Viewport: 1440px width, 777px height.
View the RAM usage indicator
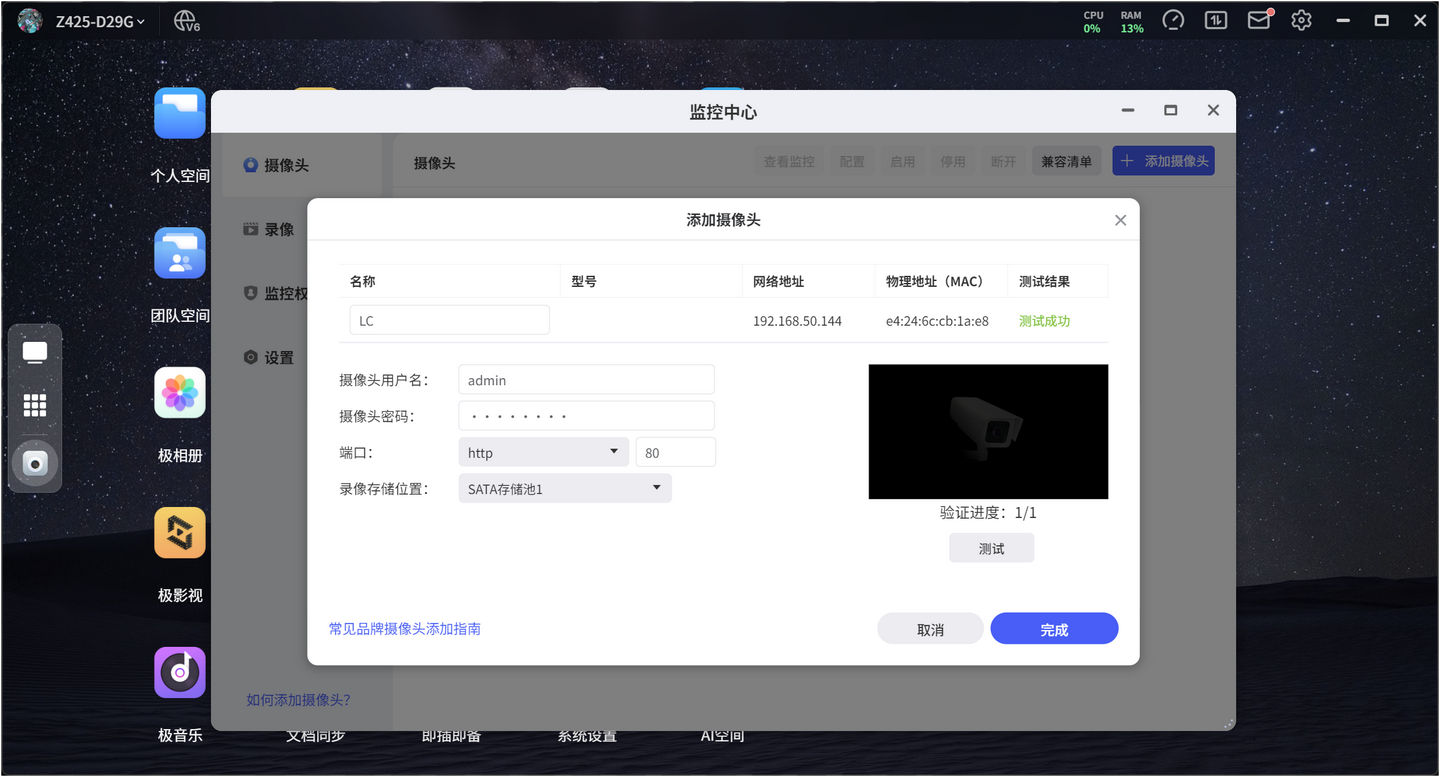click(1131, 21)
